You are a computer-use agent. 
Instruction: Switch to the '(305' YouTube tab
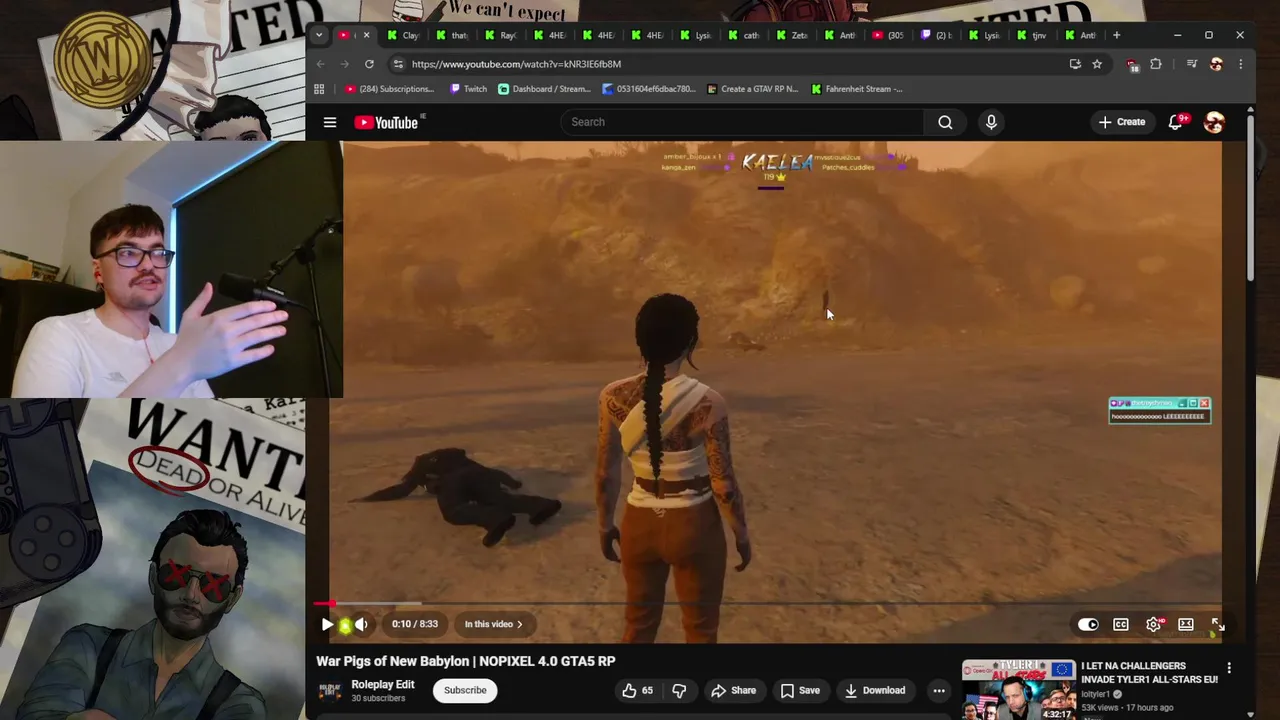889,35
